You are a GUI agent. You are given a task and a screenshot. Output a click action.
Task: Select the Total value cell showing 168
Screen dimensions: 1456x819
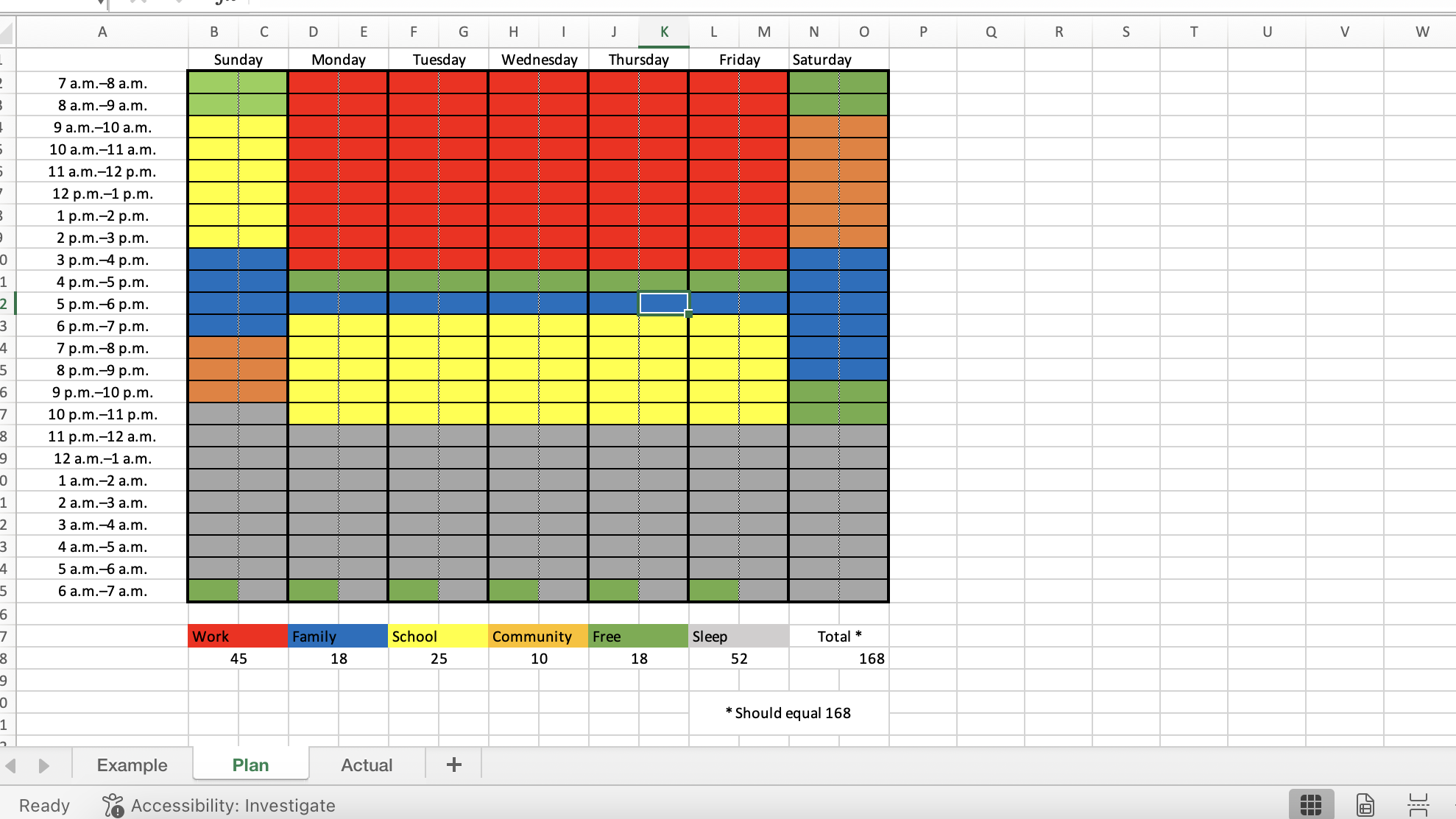point(838,658)
